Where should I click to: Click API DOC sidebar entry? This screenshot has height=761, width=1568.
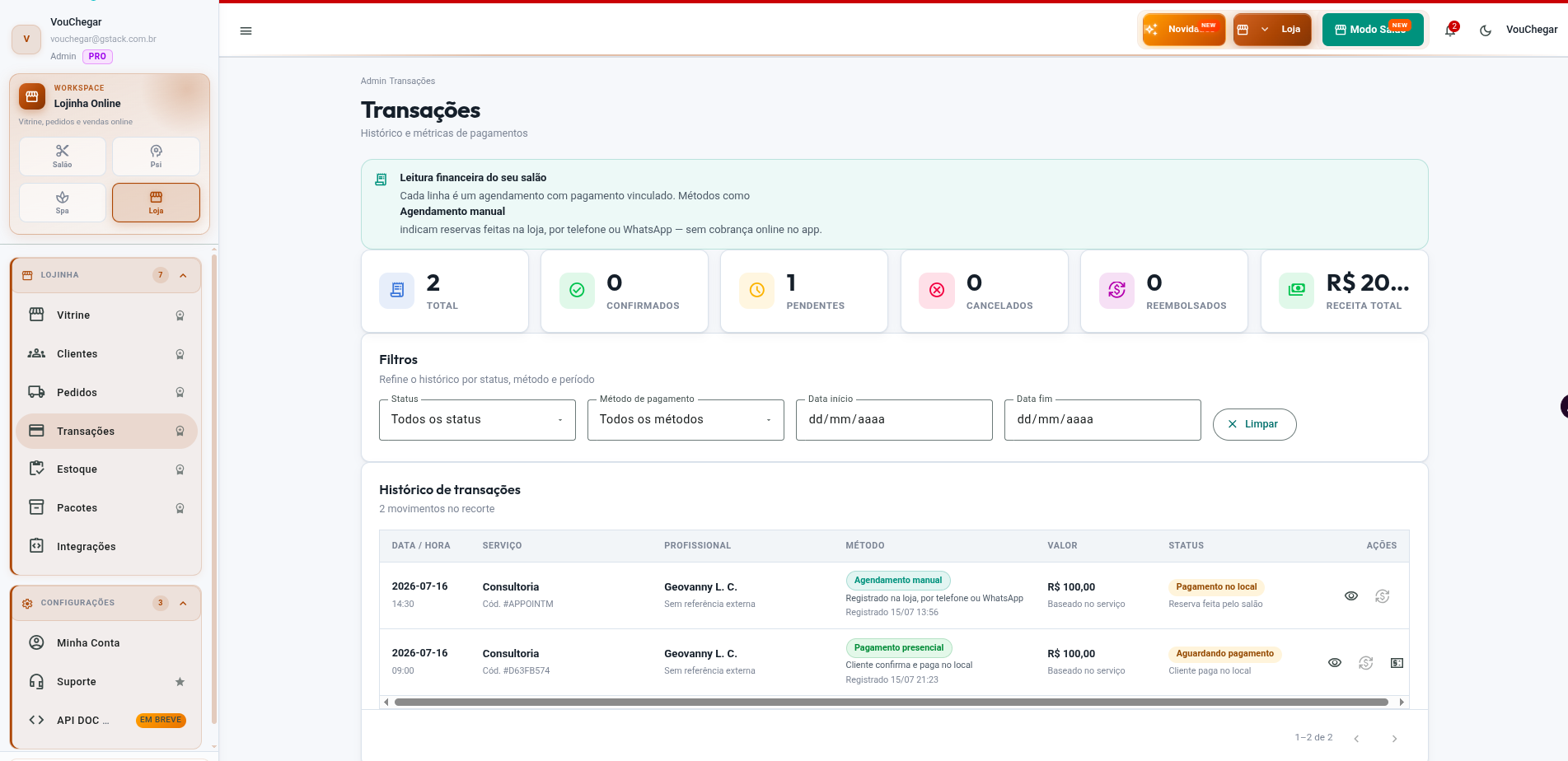106,721
